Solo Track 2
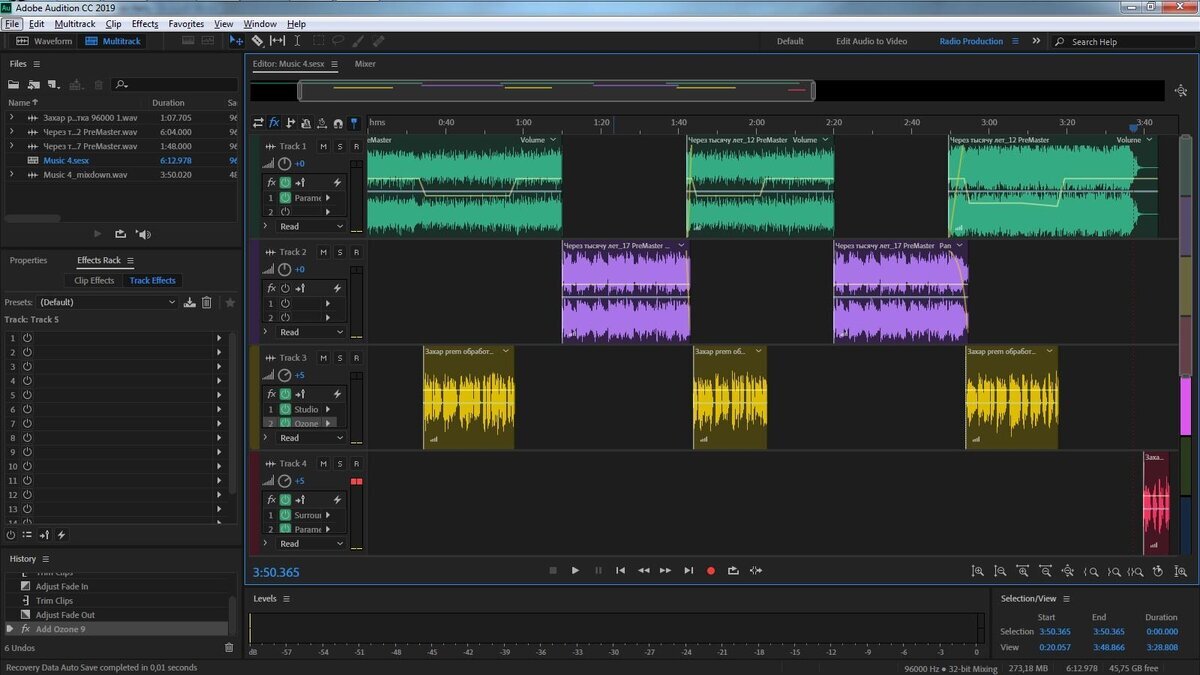1200x675 pixels. (340, 252)
